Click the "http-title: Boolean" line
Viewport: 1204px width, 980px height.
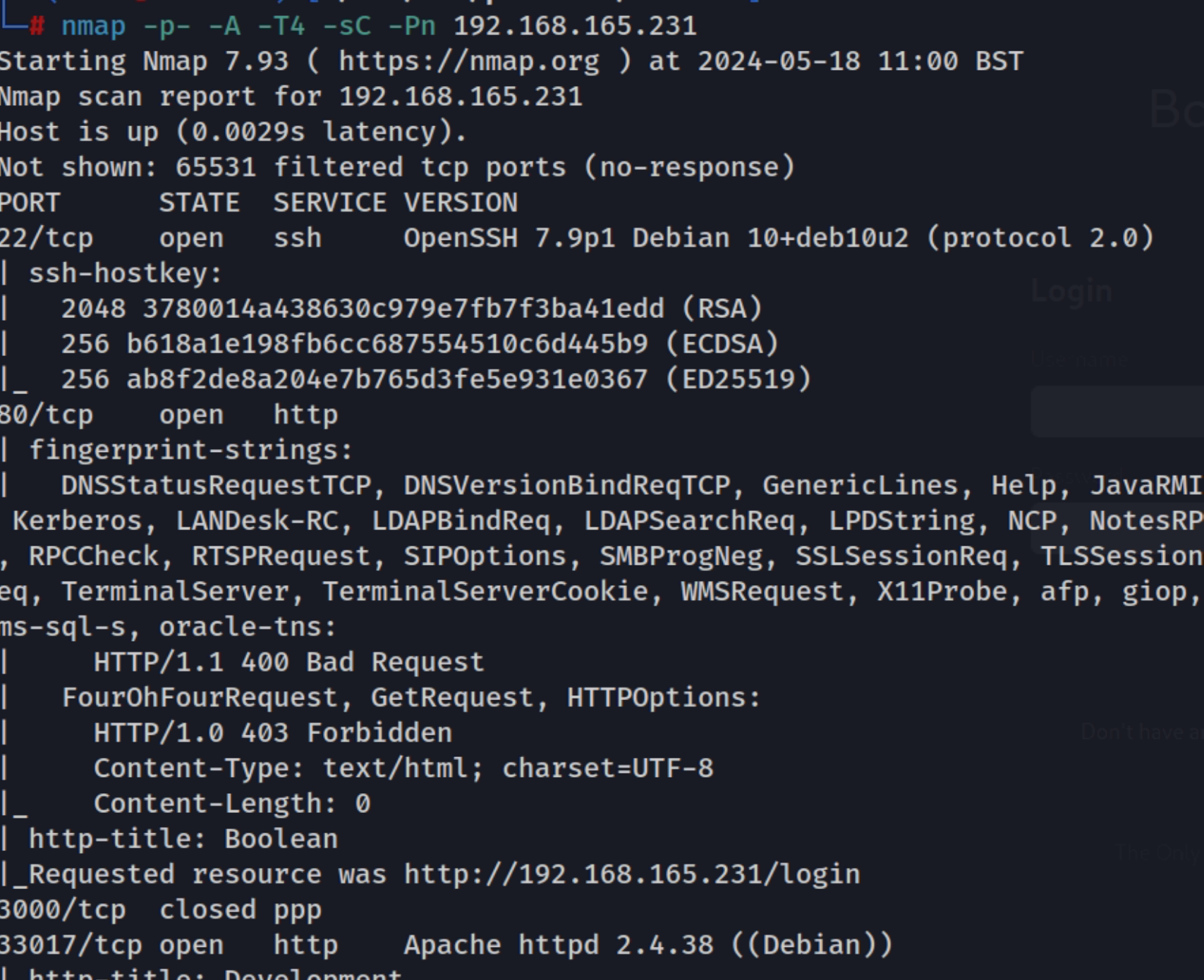[183, 839]
